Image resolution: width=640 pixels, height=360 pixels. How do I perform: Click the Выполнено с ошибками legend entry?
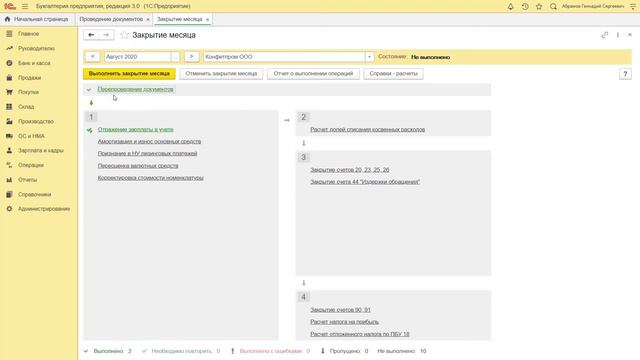click(x=270, y=351)
